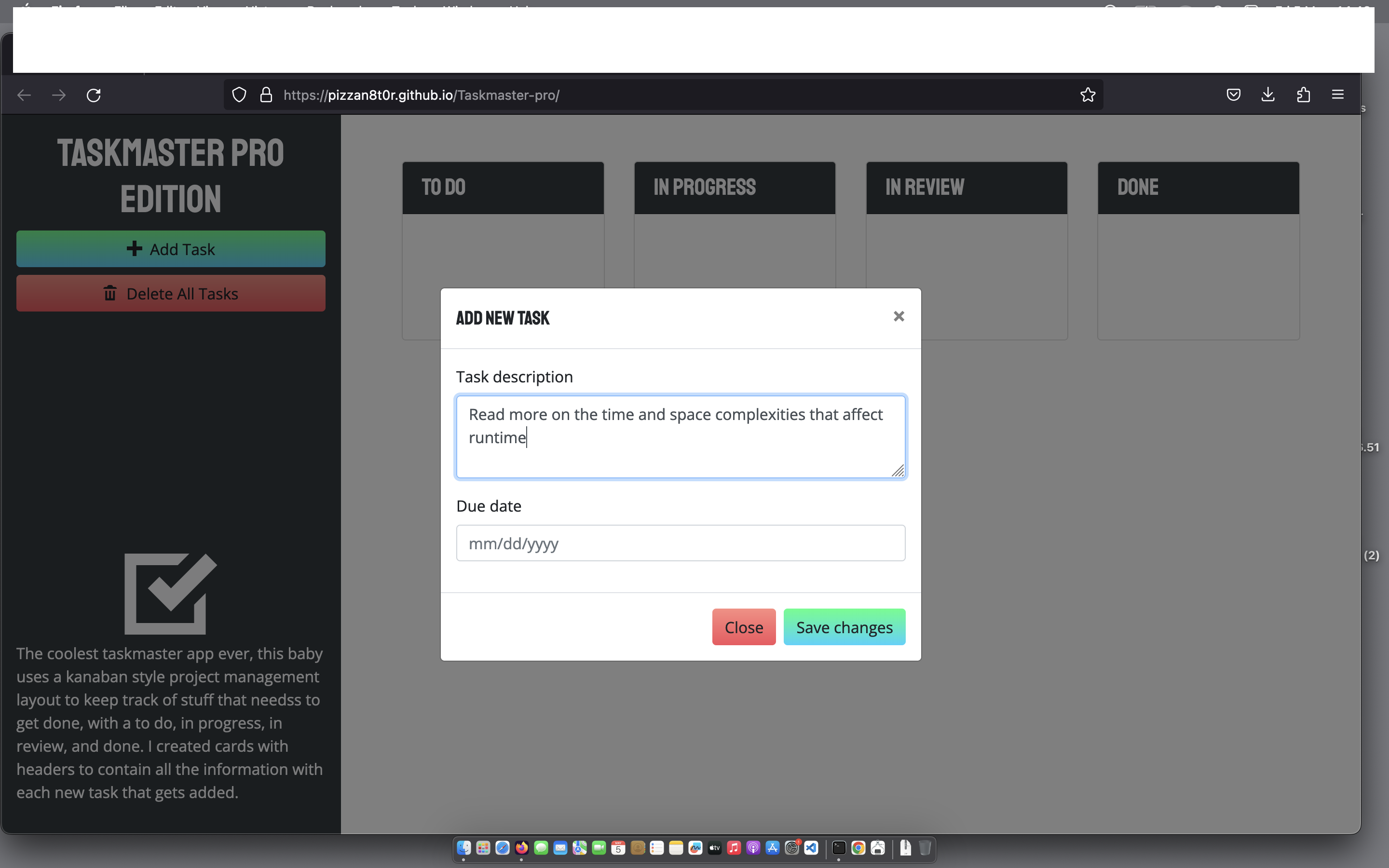1389x868 pixels.
Task: Toggle the enhanced tracking protection shield
Action: pos(239,95)
